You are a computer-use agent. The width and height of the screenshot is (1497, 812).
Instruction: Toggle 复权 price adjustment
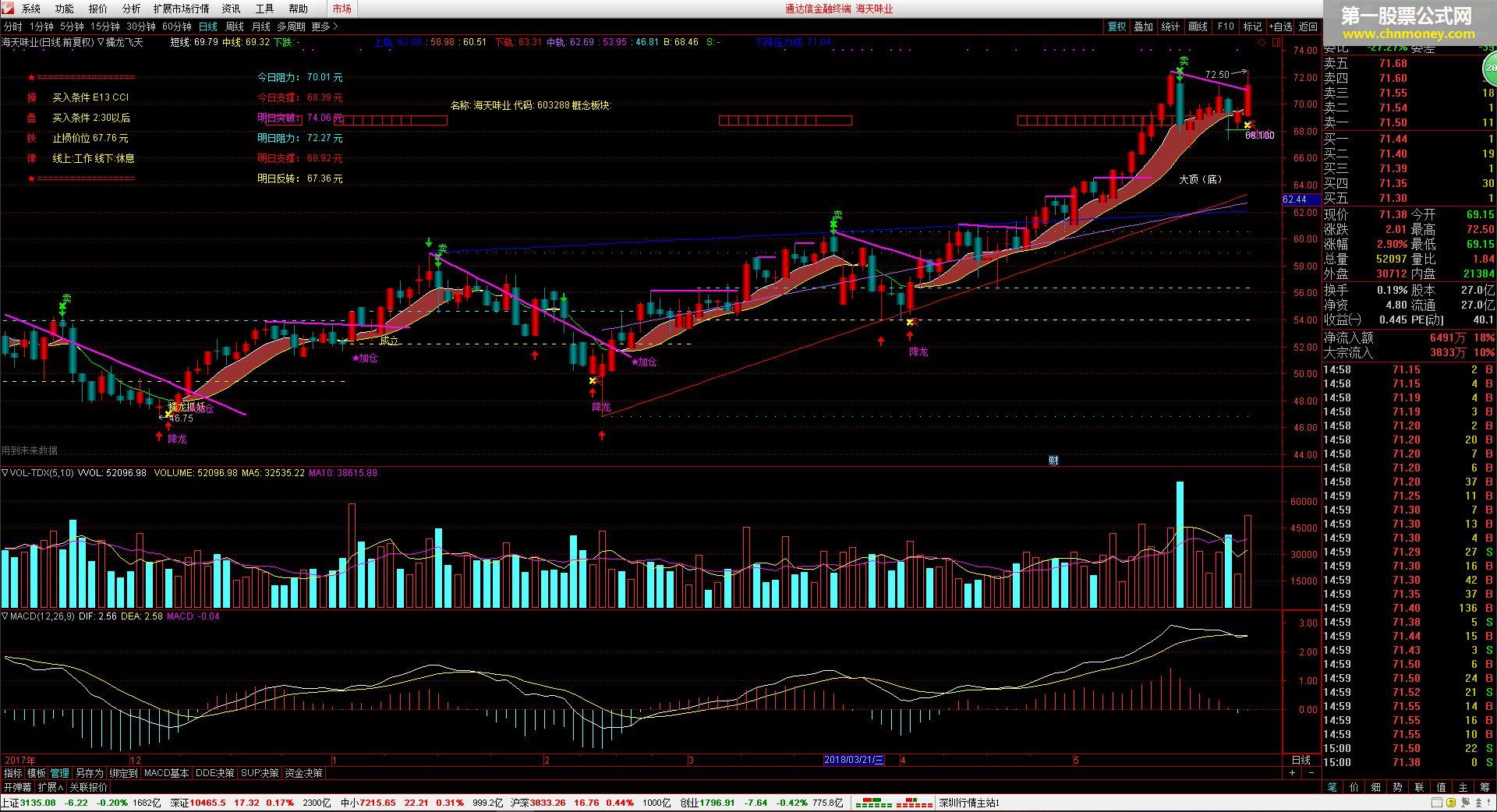1117,26
